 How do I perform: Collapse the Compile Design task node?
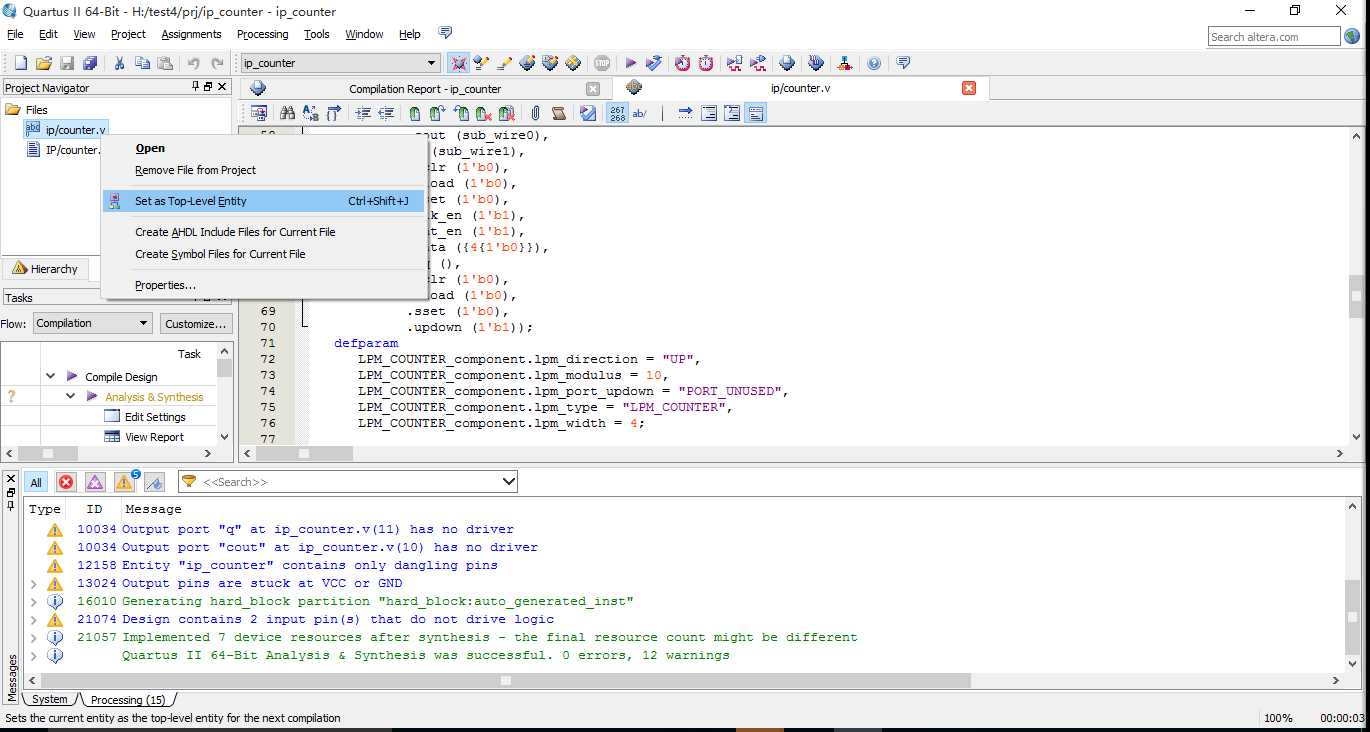click(x=51, y=377)
